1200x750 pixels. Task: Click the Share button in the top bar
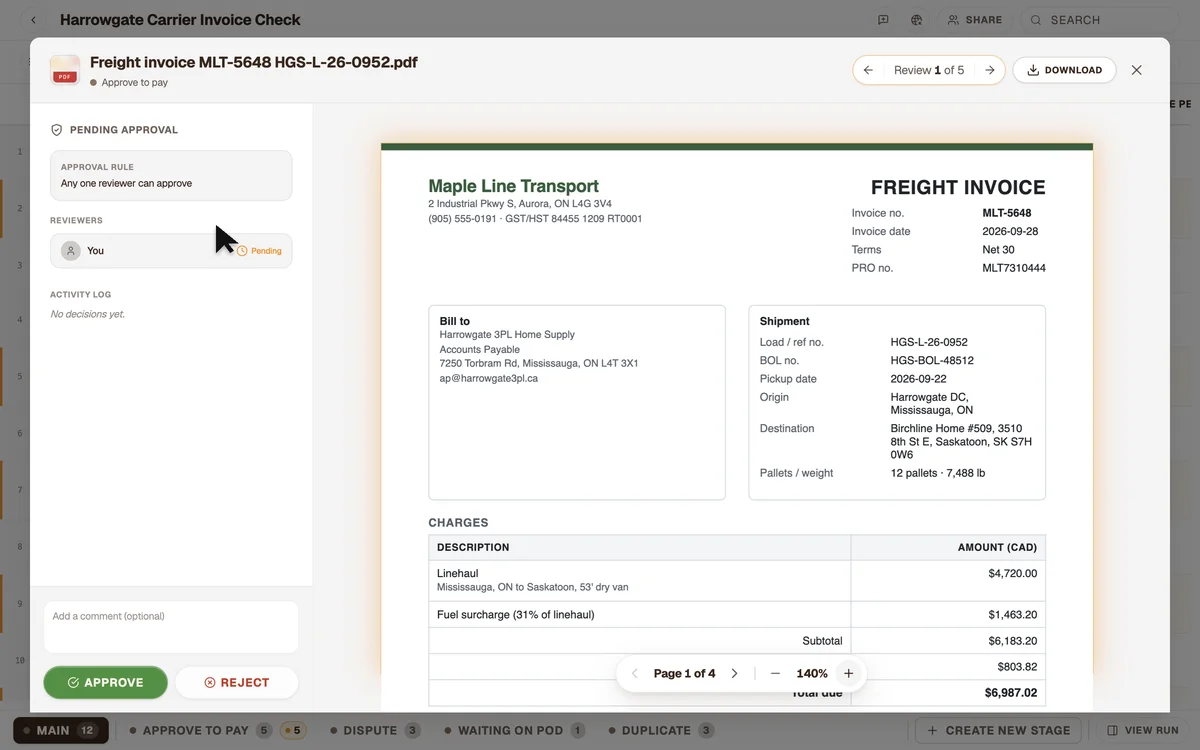975,20
